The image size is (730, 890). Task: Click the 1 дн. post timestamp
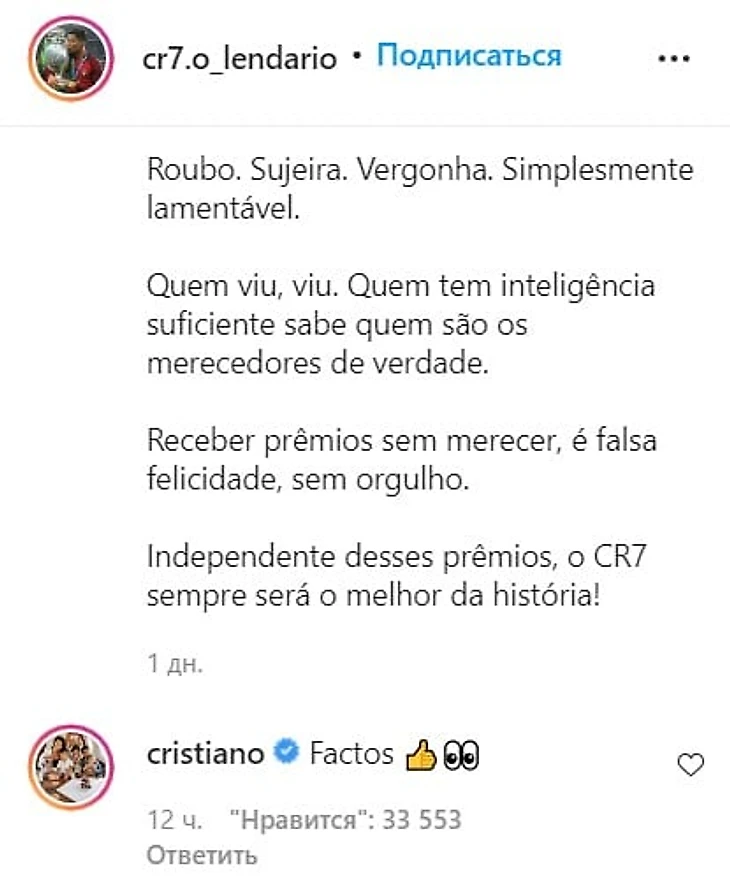pyautogui.click(x=175, y=663)
